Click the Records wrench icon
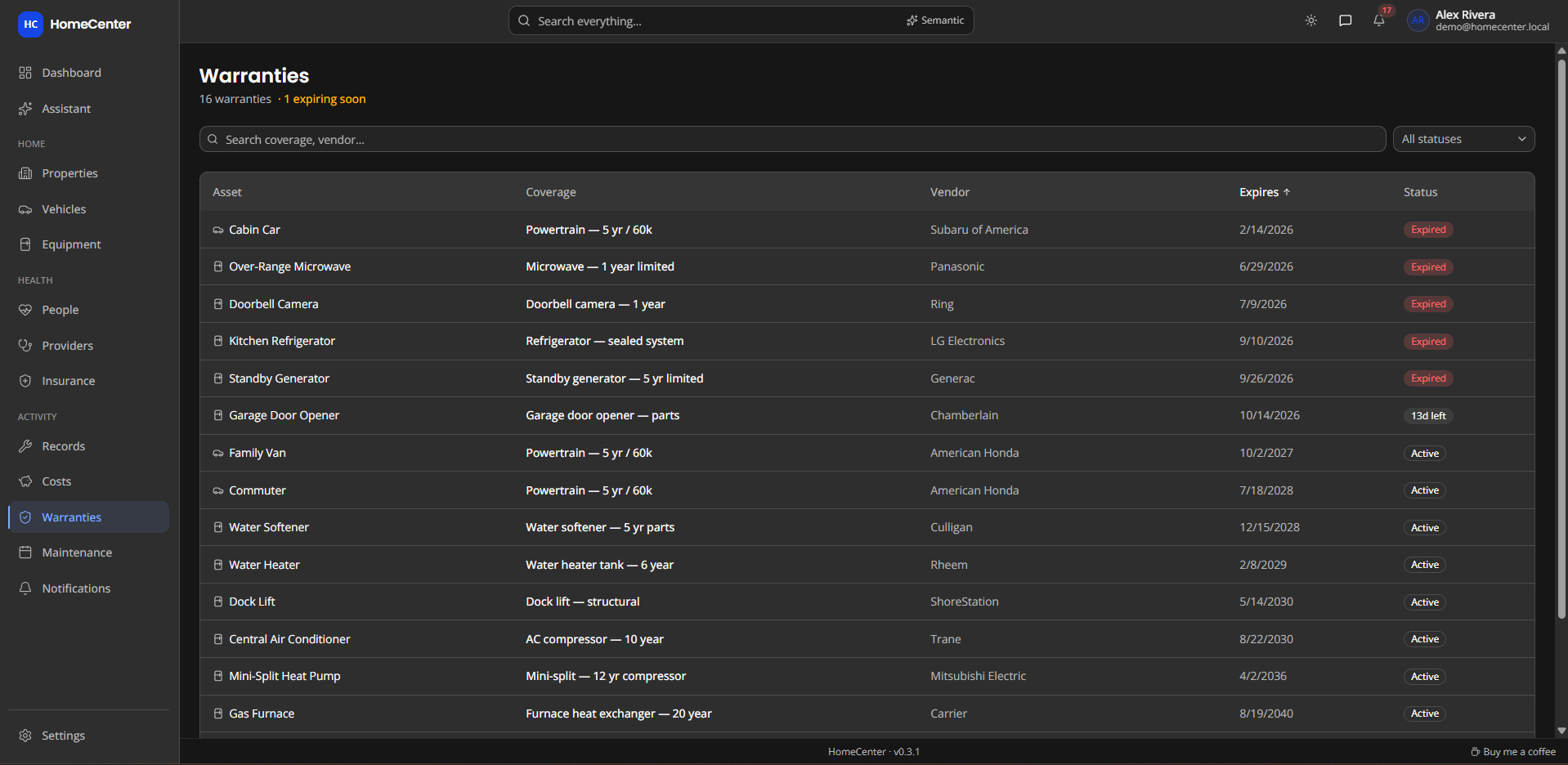1568x765 pixels. (25, 446)
